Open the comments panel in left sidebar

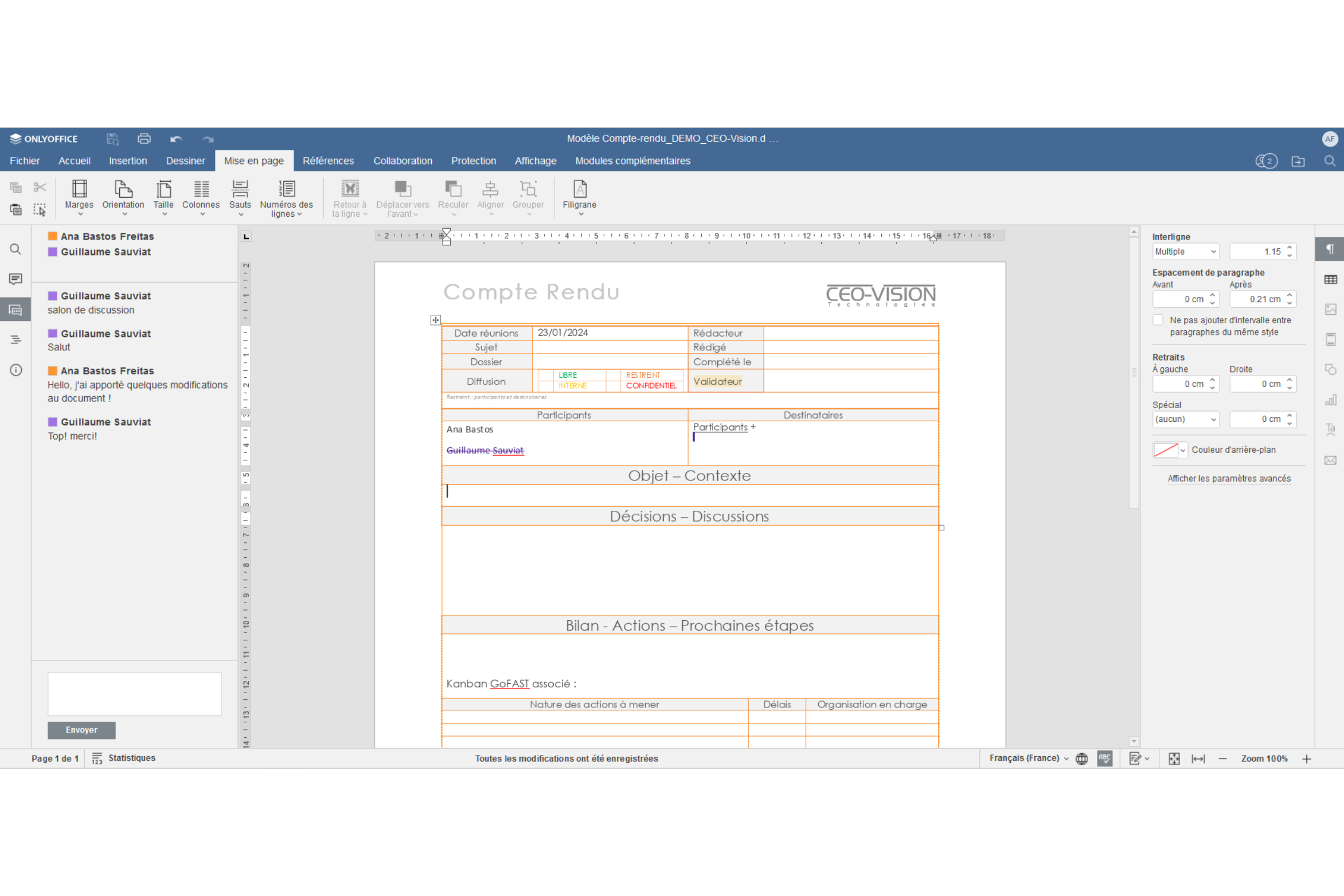click(x=15, y=279)
